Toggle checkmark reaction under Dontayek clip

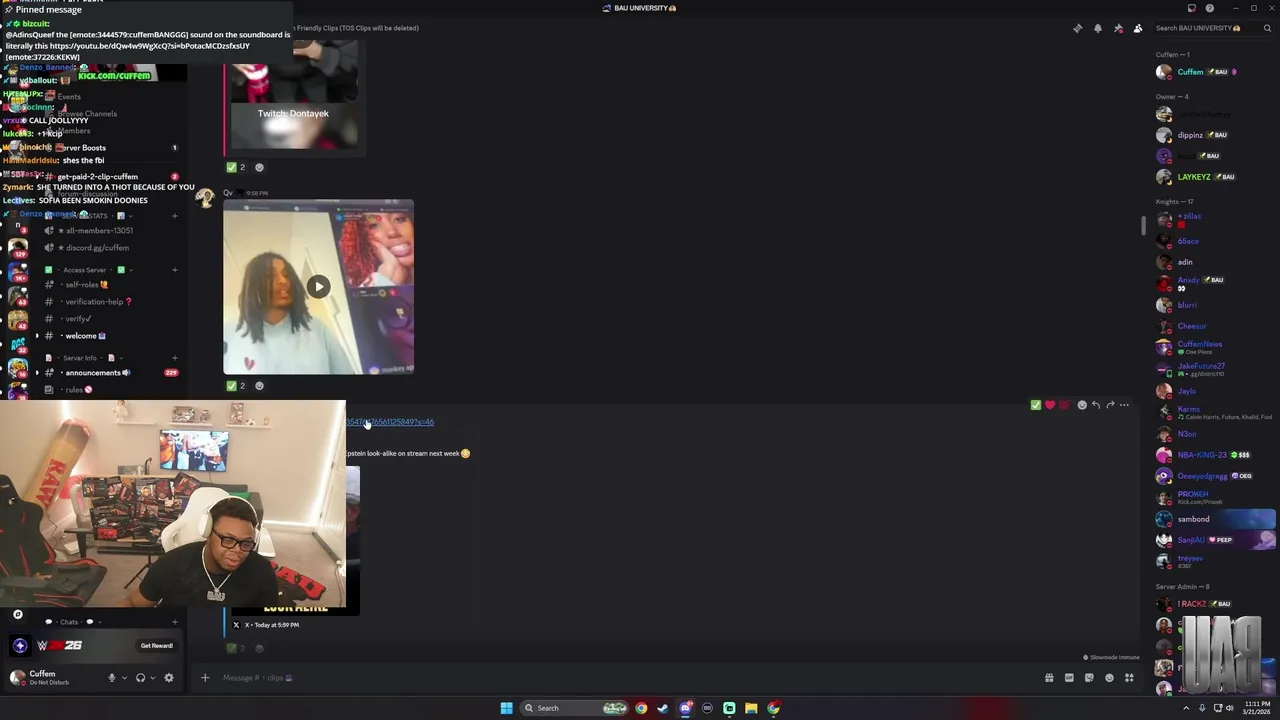[236, 167]
